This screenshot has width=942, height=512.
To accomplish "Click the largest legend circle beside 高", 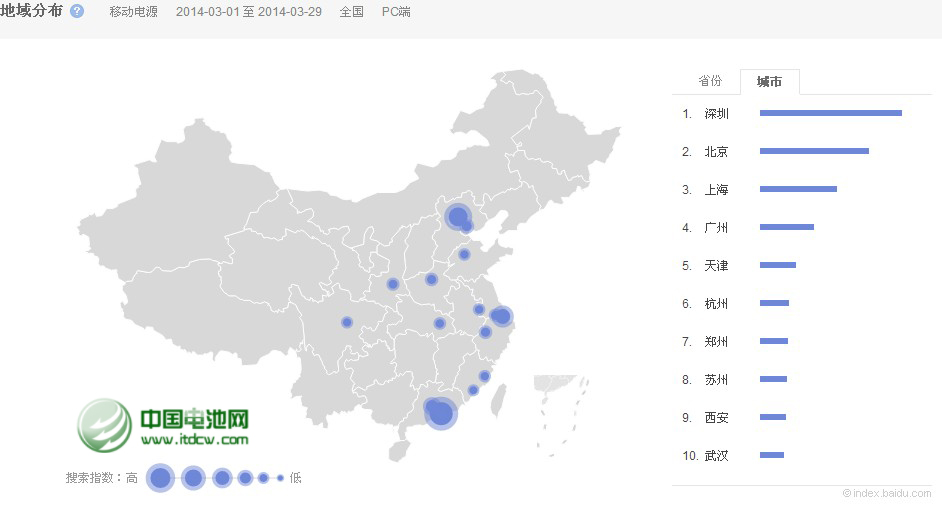I will tap(160, 478).
